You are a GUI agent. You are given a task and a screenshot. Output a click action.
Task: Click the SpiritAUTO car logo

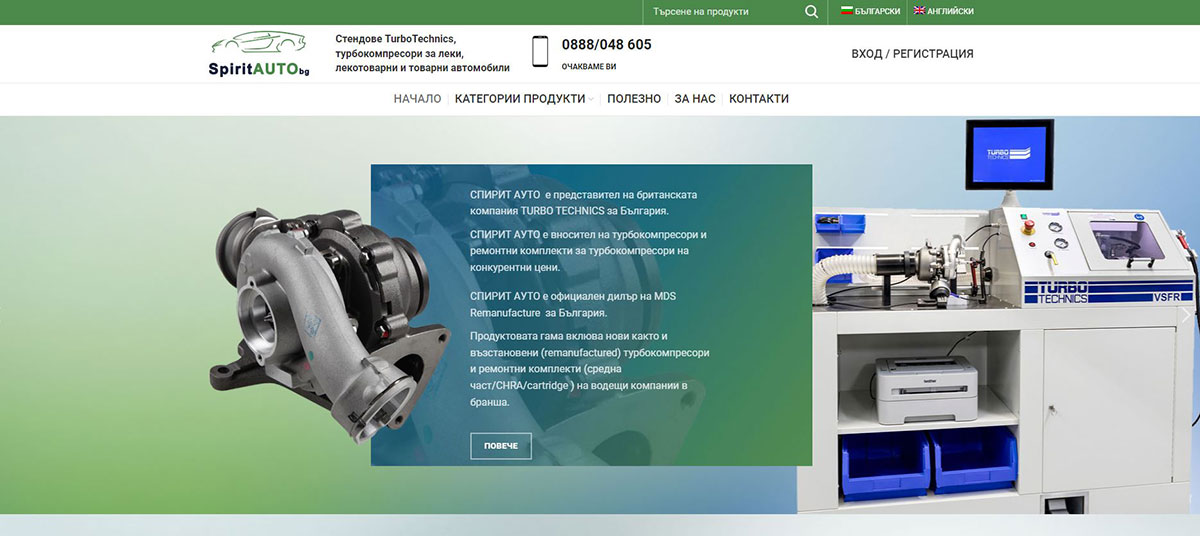coord(259,55)
